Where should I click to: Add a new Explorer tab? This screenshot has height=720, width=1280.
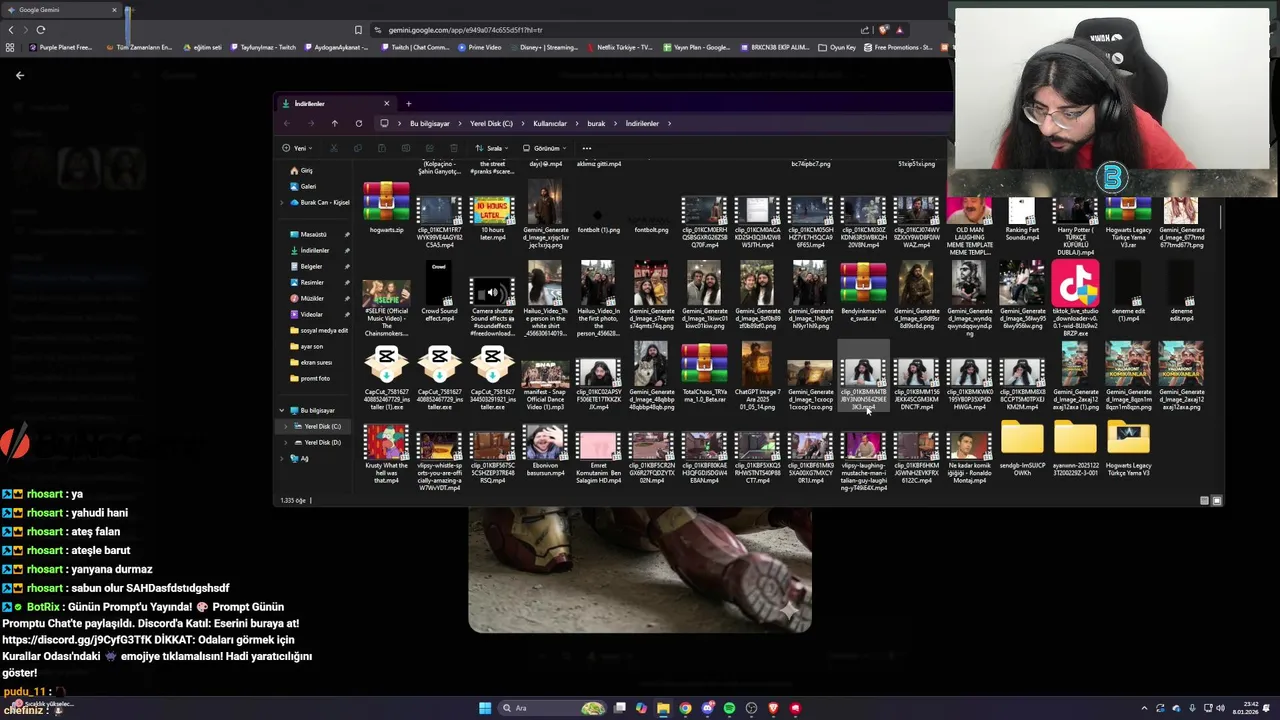point(408,103)
